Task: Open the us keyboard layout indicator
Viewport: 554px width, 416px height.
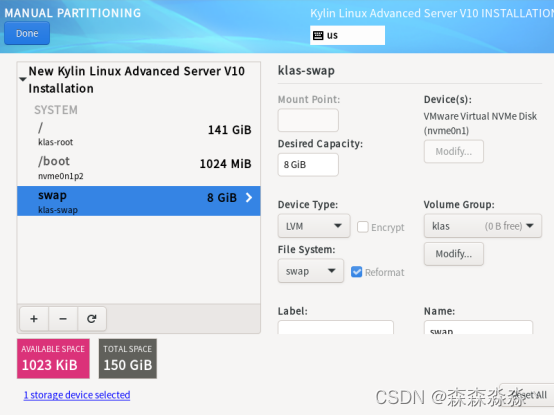Action: 347,35
